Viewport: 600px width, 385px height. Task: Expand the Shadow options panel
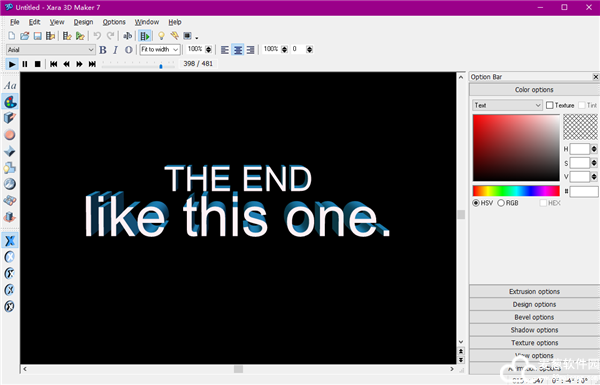click(x=534, y=330)
